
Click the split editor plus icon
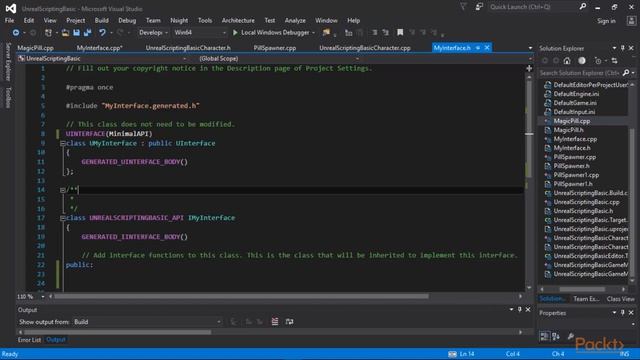tap(529, 68)
